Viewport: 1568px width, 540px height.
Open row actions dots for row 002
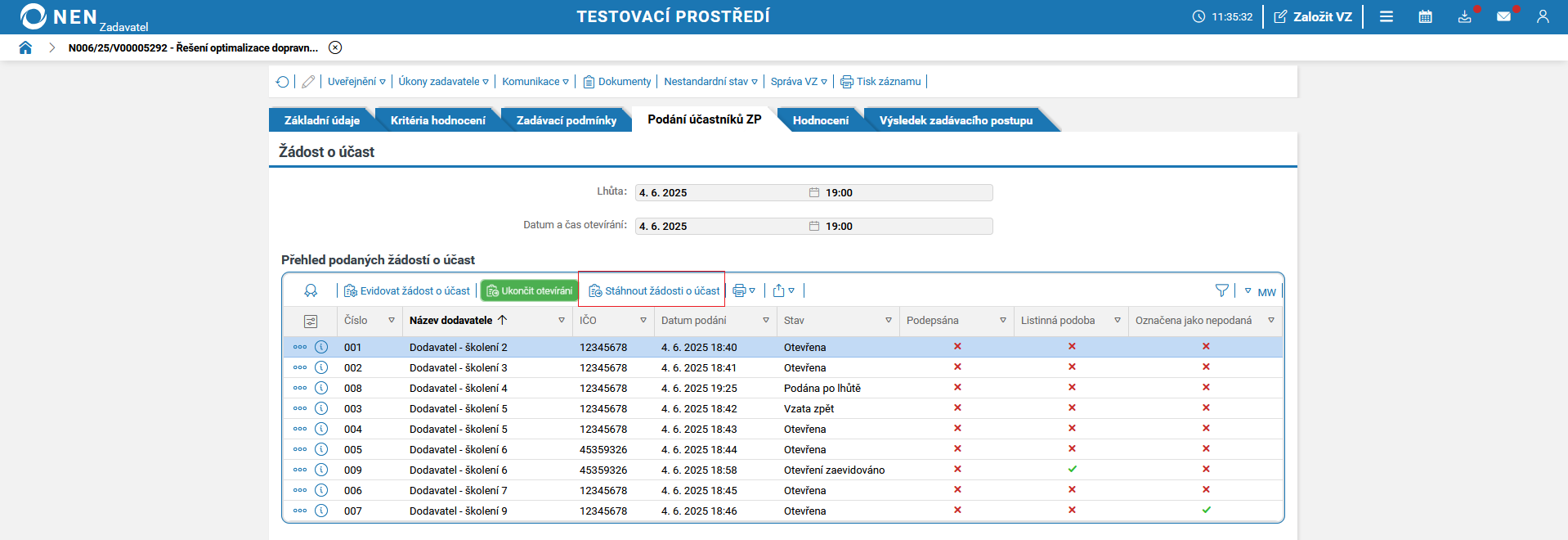click(x=300, y=367)
